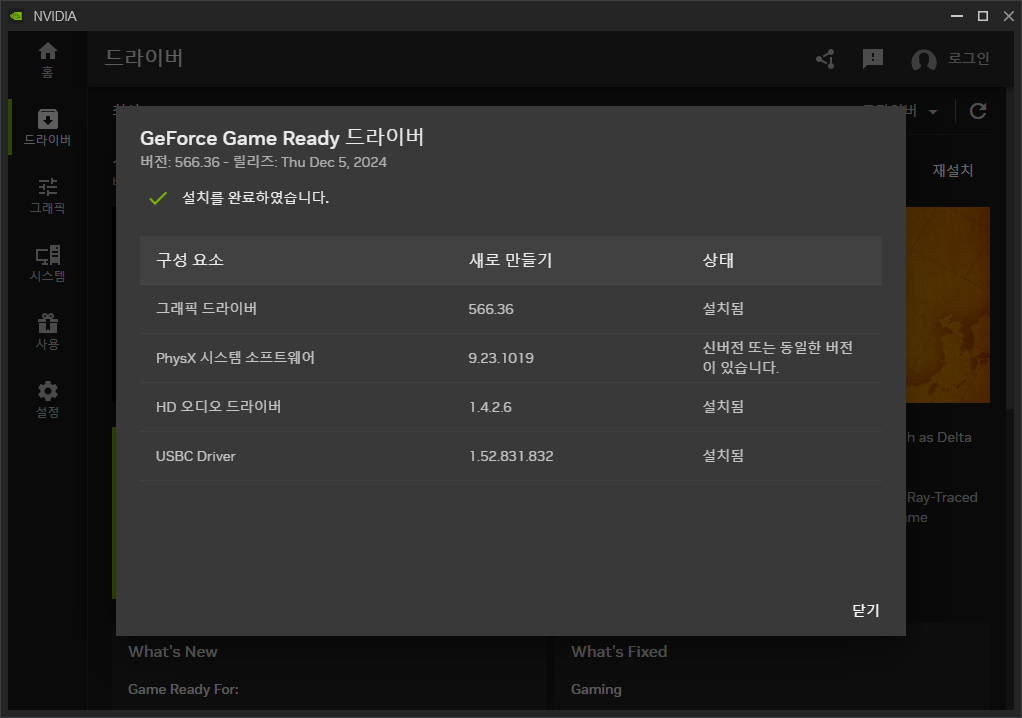Screen dimensions: 1022x718
Task: Close the NVIDIA application window
Action: 1008,16
